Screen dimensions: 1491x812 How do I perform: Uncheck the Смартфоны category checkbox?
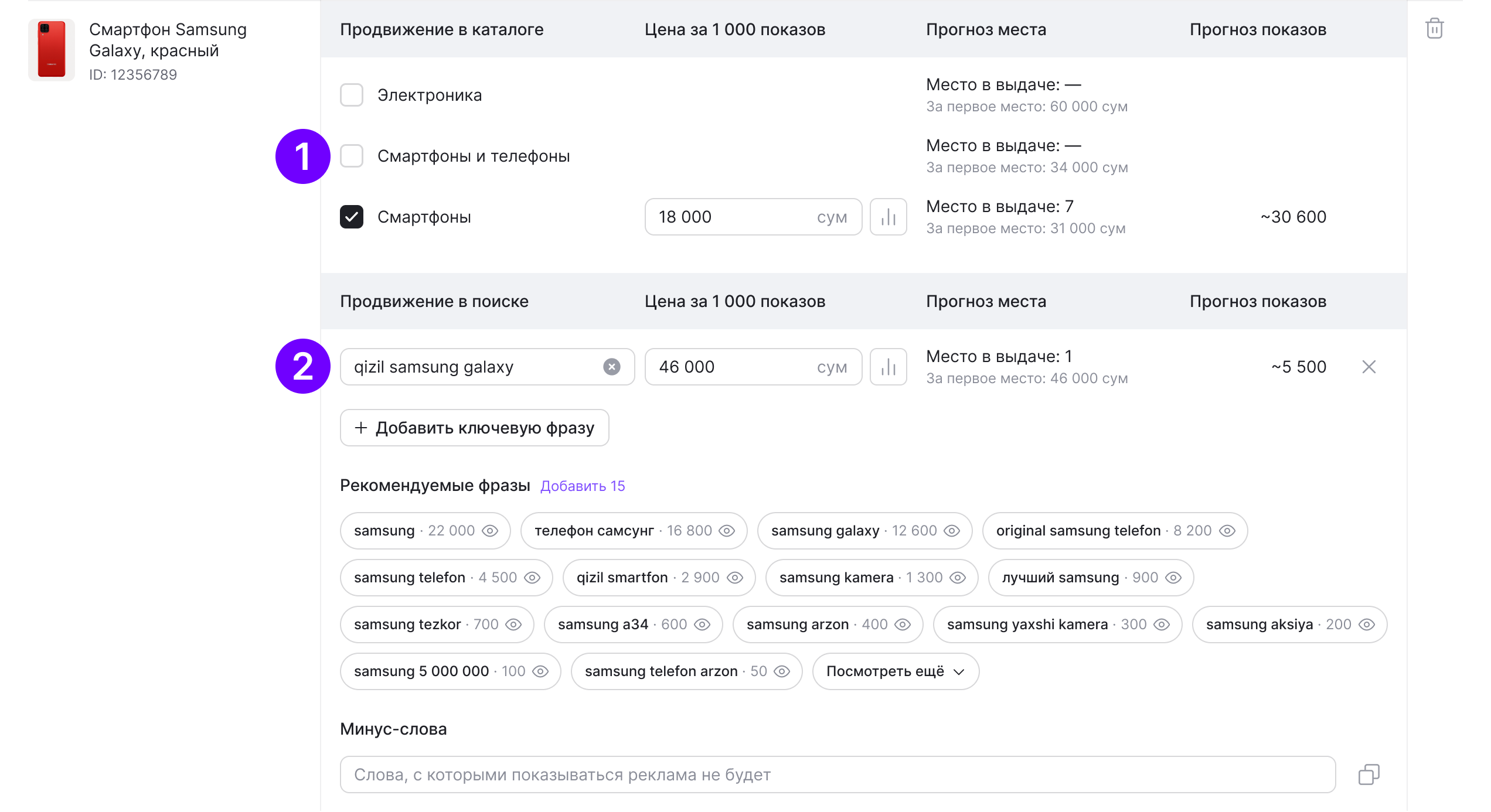(x=352, y=217)
